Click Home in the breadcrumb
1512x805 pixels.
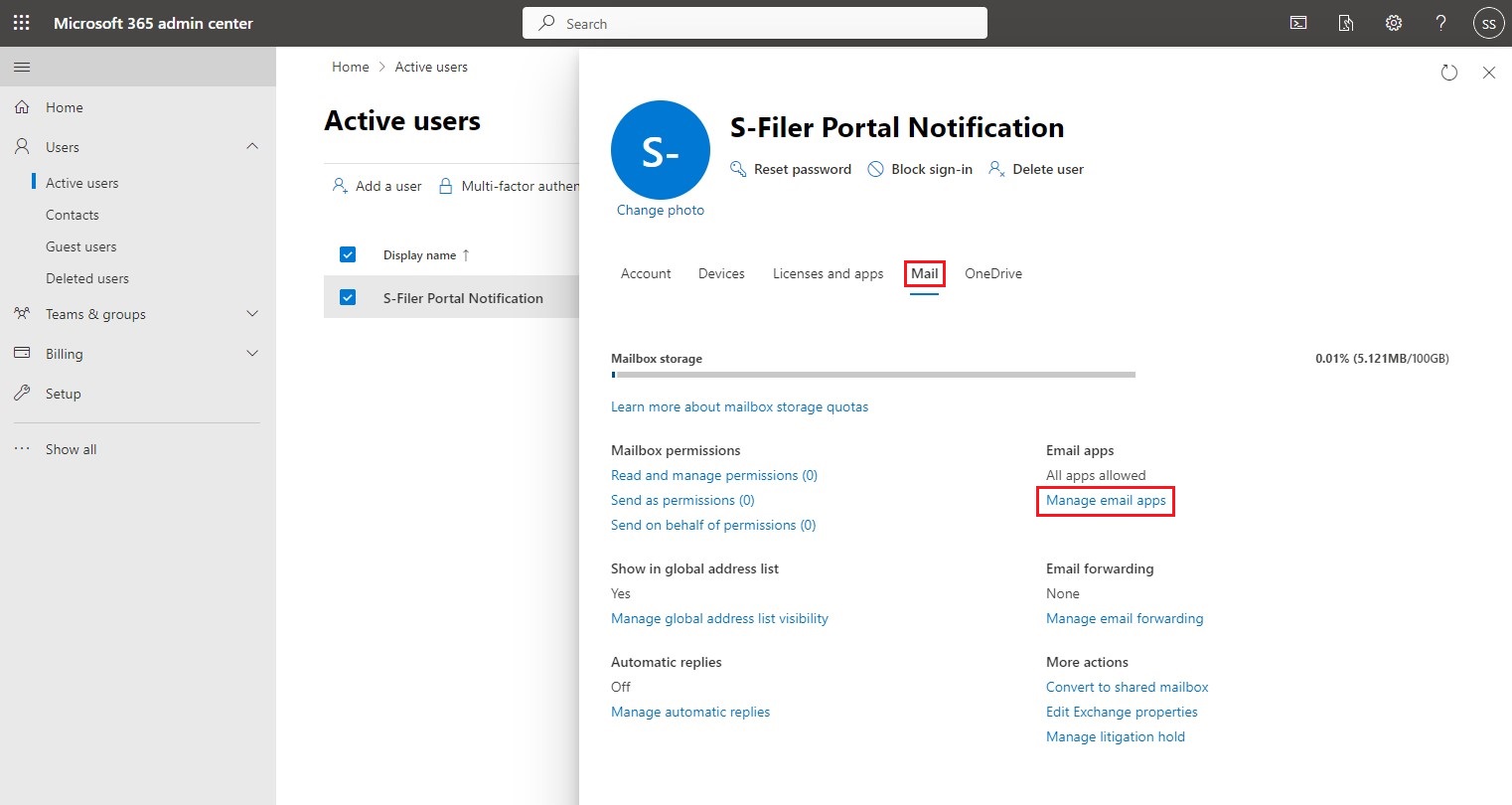click(351, 67)
